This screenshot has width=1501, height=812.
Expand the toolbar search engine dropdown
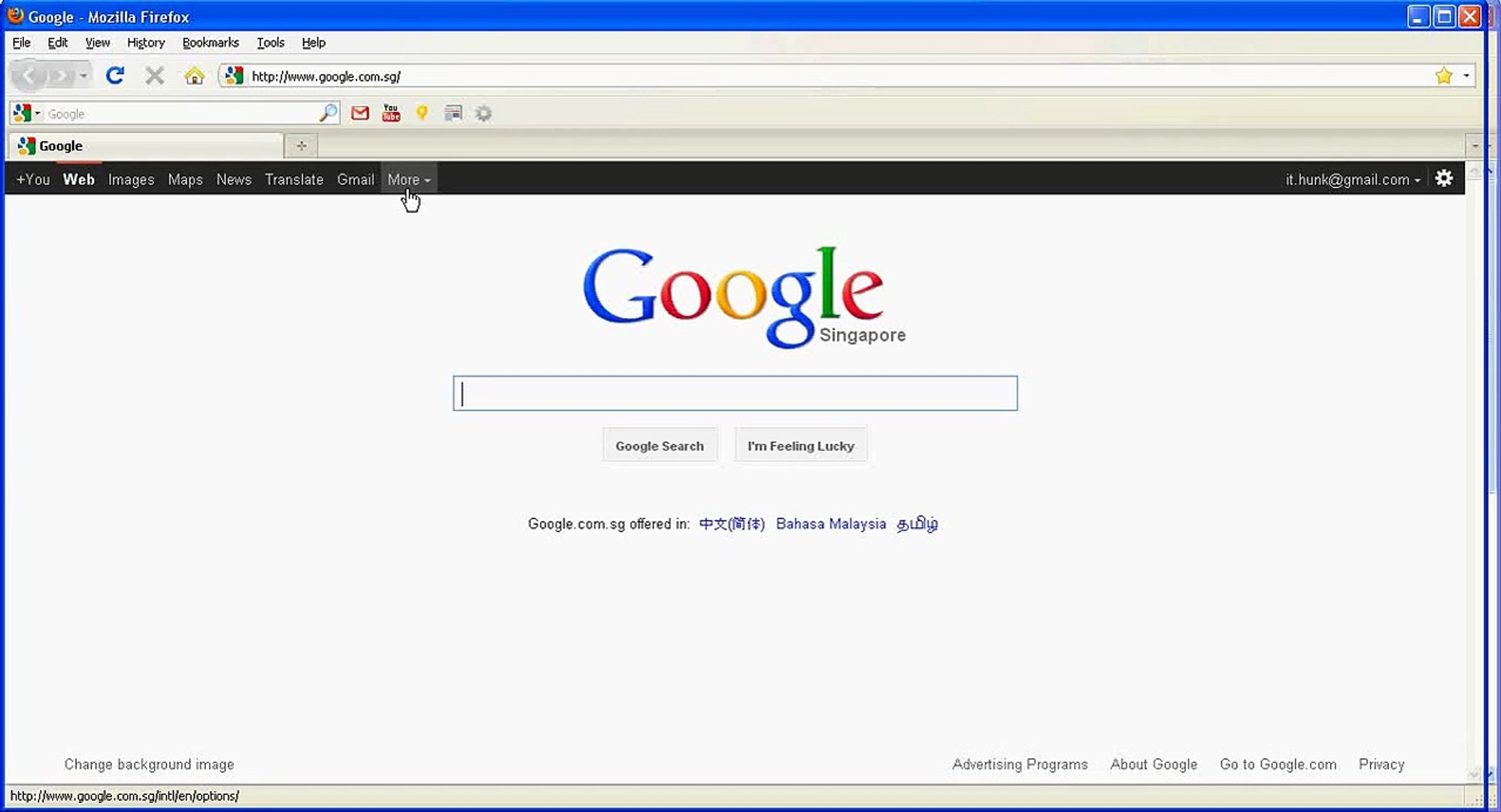(26, 114)
